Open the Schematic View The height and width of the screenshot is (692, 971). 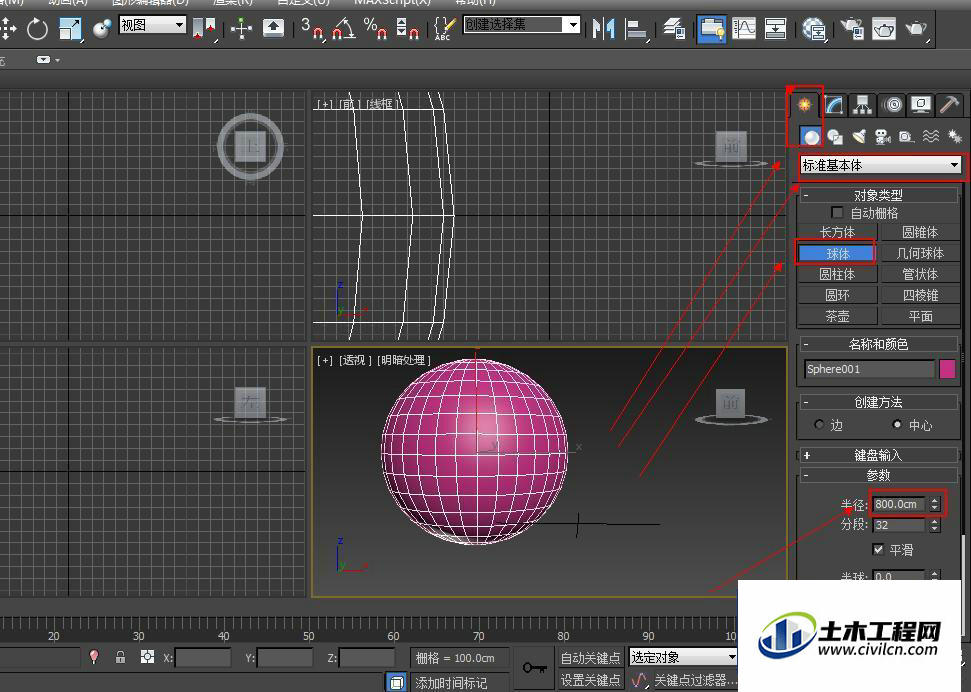[x=775, y=28]
